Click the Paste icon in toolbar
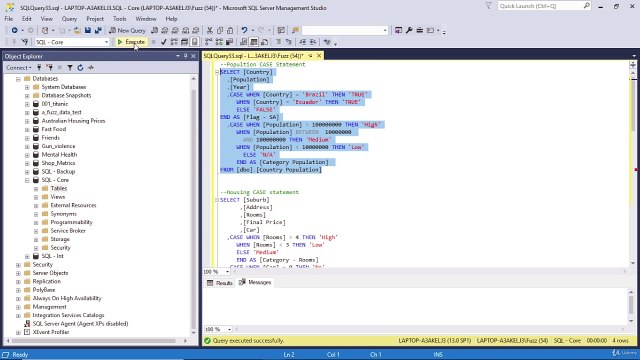 pyautogui.click(x=230, y=30)
